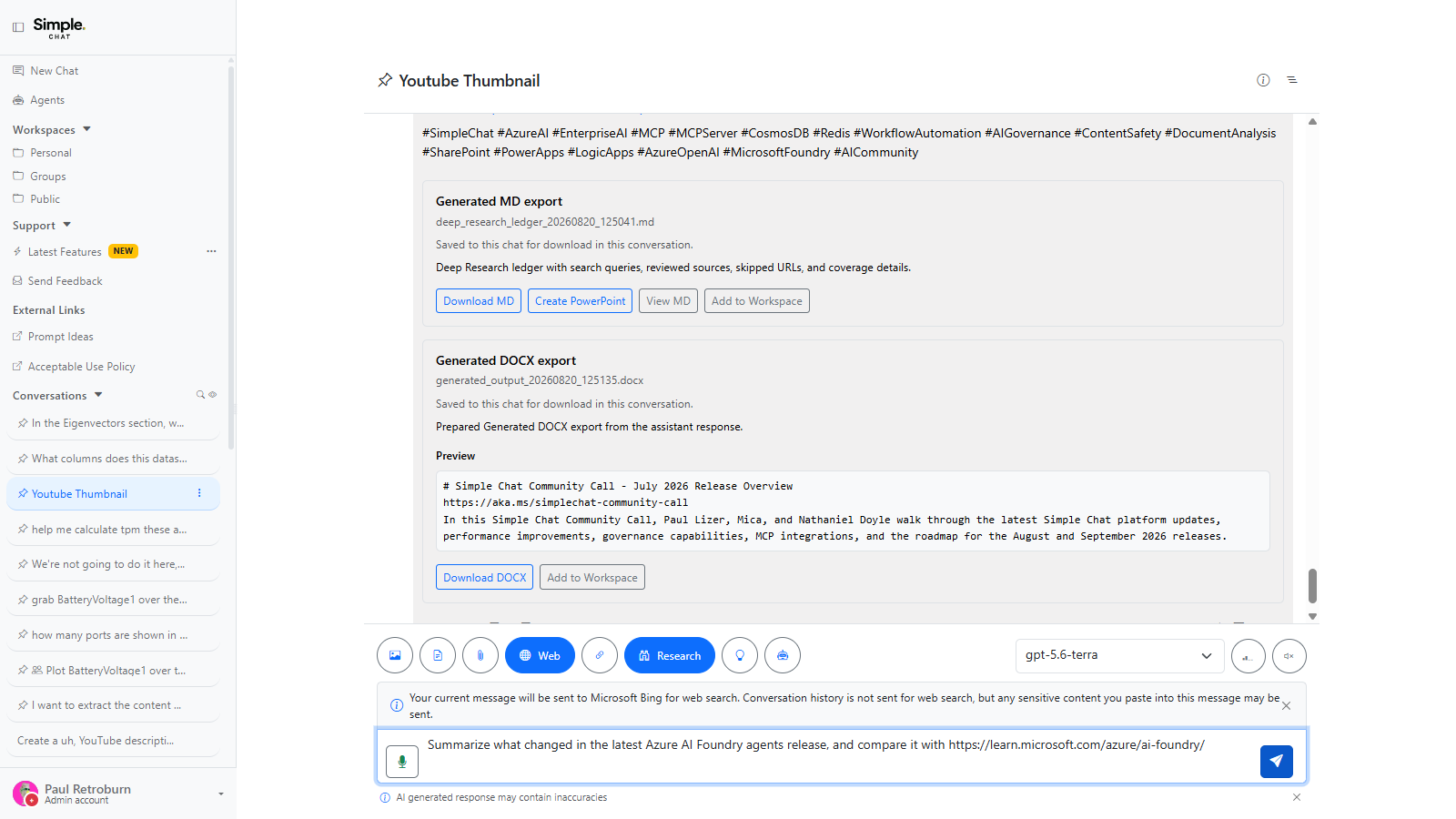Open the gpt-5.6-terra model dropdown
The width and height of the screenshot is (1456, 819).
(1119, 655)
